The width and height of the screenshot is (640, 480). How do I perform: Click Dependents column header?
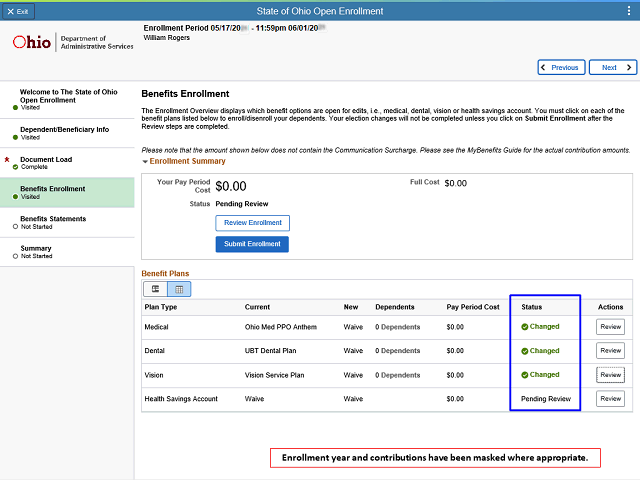[395, 307]
